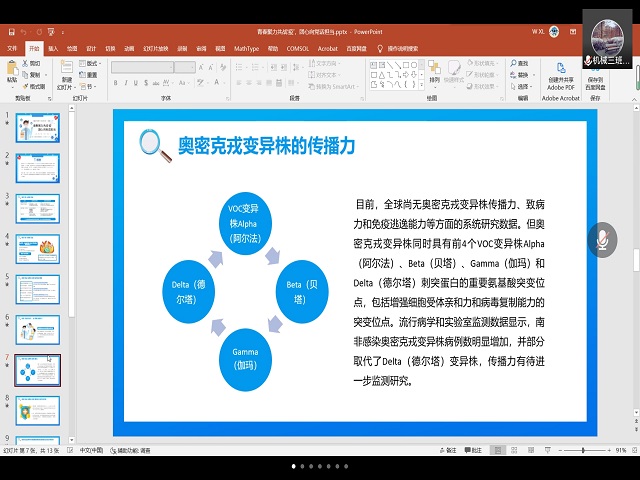Expand the font size dropdown

[x=190, y=67]
